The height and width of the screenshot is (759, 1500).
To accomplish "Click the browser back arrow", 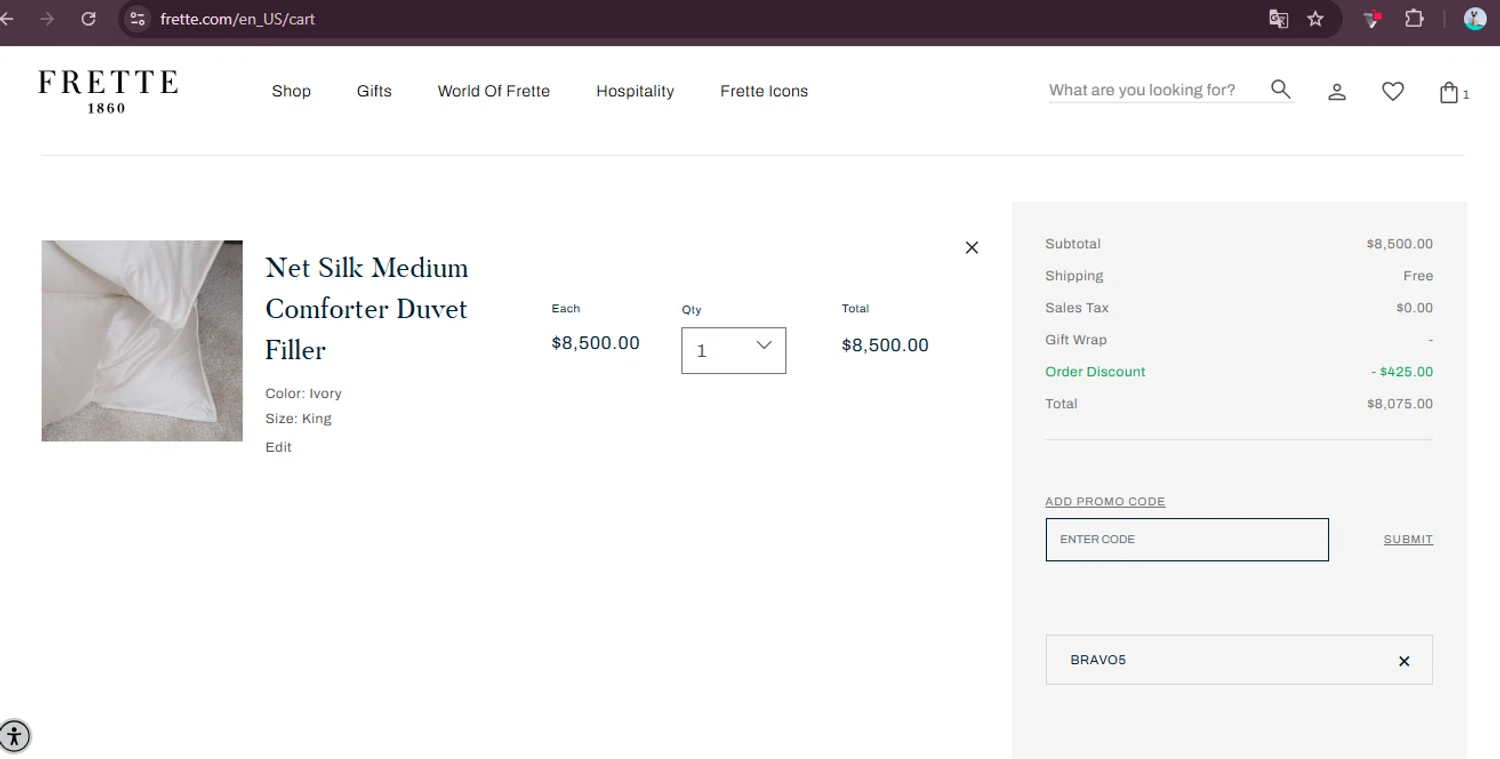I will tap(8, 19).
